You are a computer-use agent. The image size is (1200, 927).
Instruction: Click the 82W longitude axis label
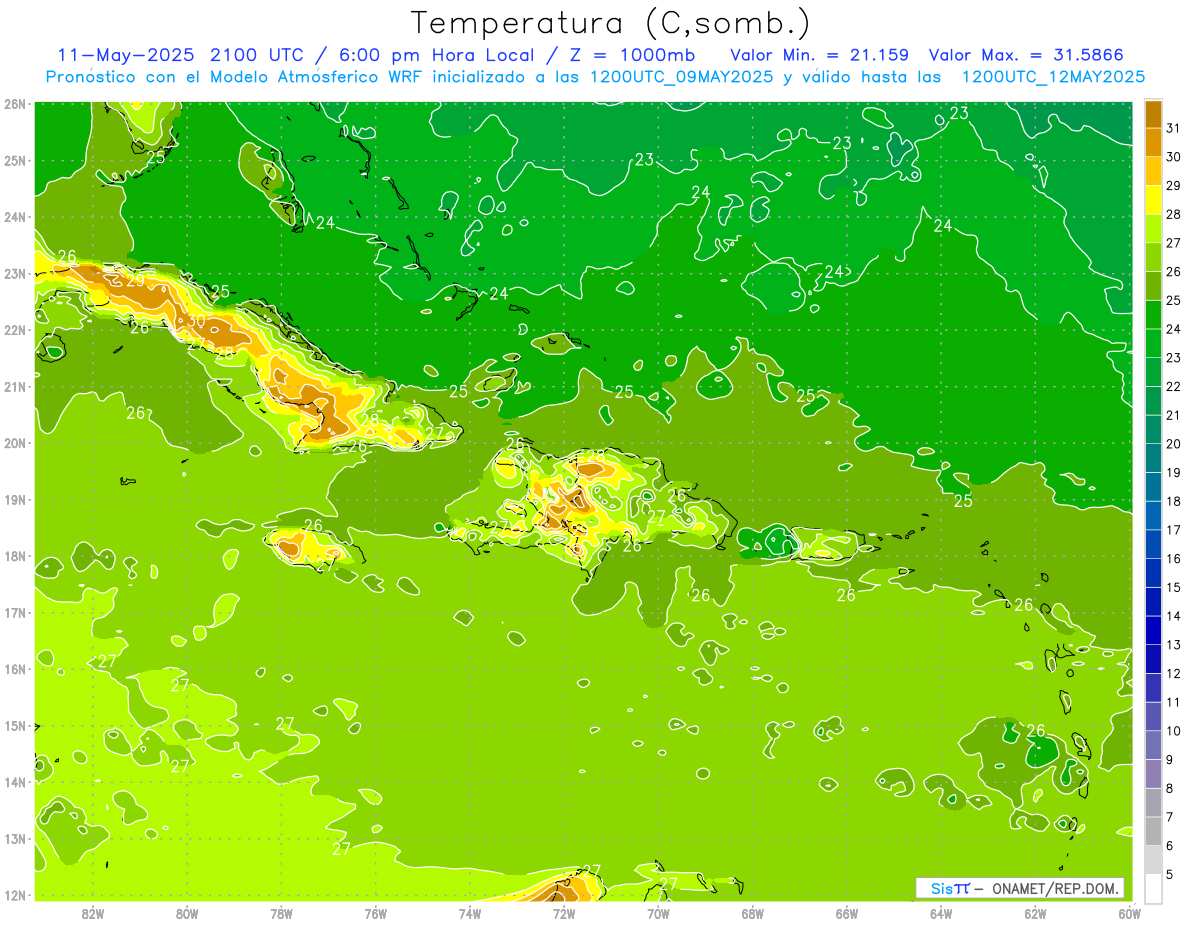click(x=92, y=913)
